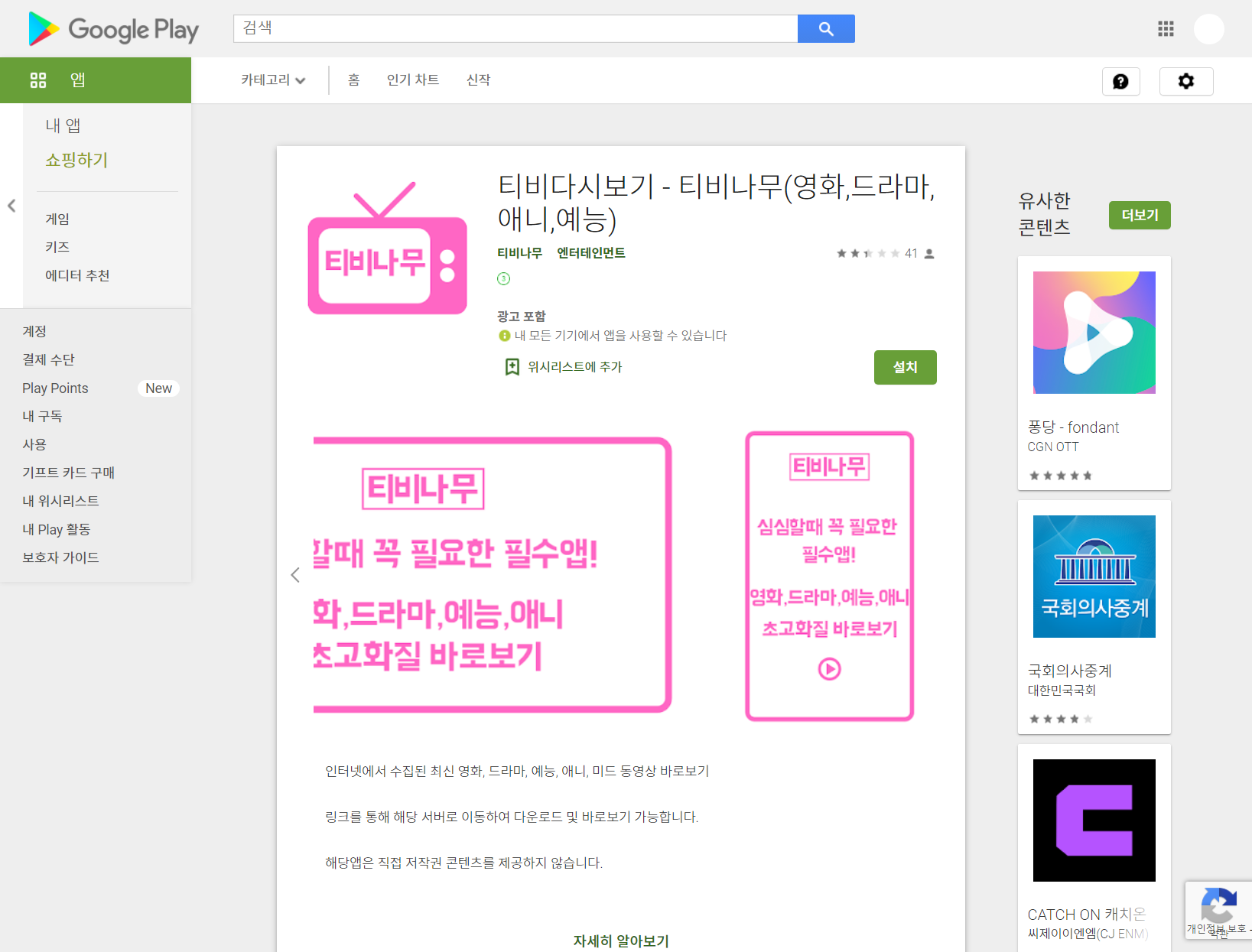This screenshot has width=1252, height=952.
Task: Open 내 구독 from sidebar
Action: pos(42,416)
